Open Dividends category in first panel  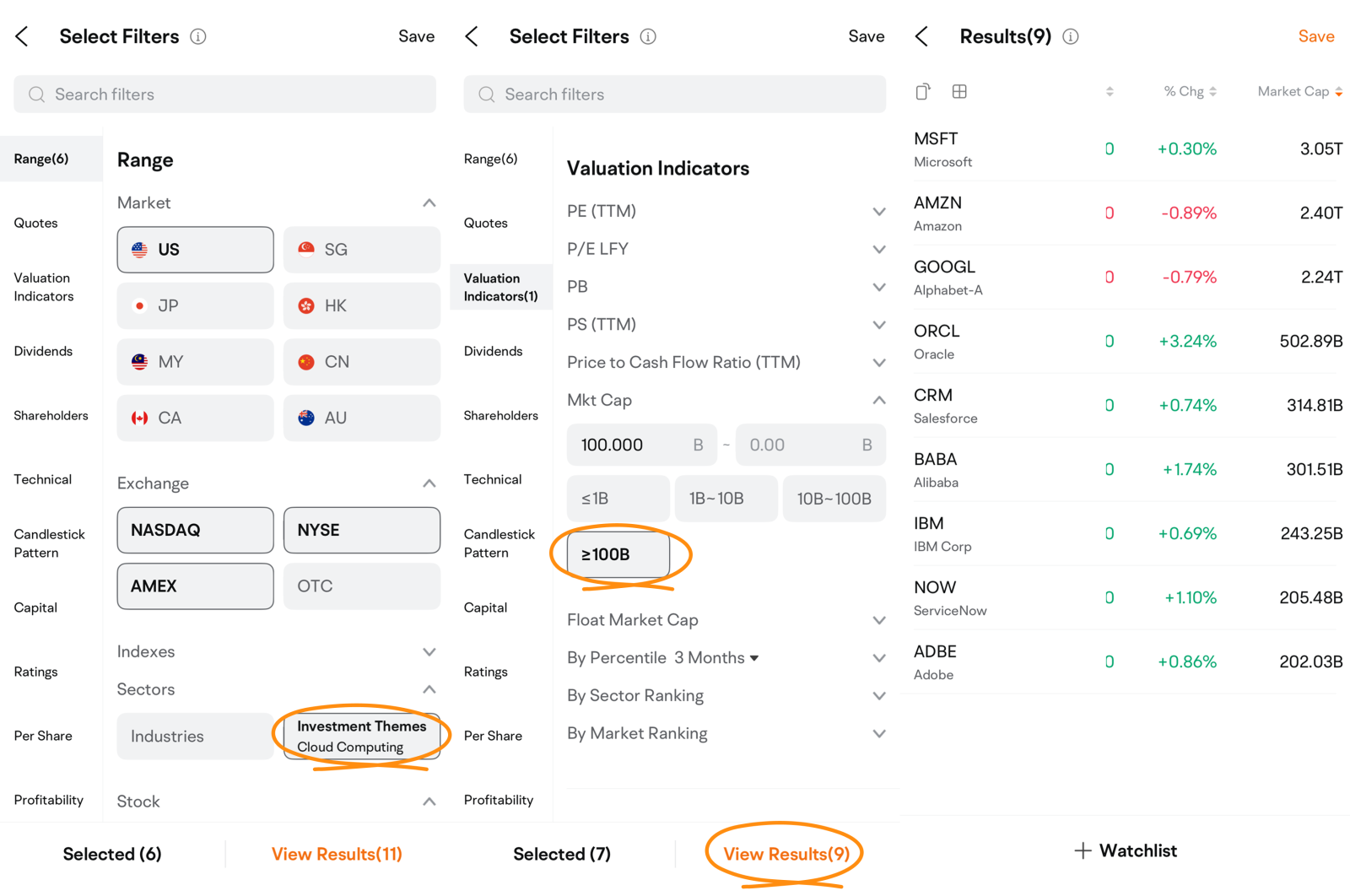pos(43,351)
